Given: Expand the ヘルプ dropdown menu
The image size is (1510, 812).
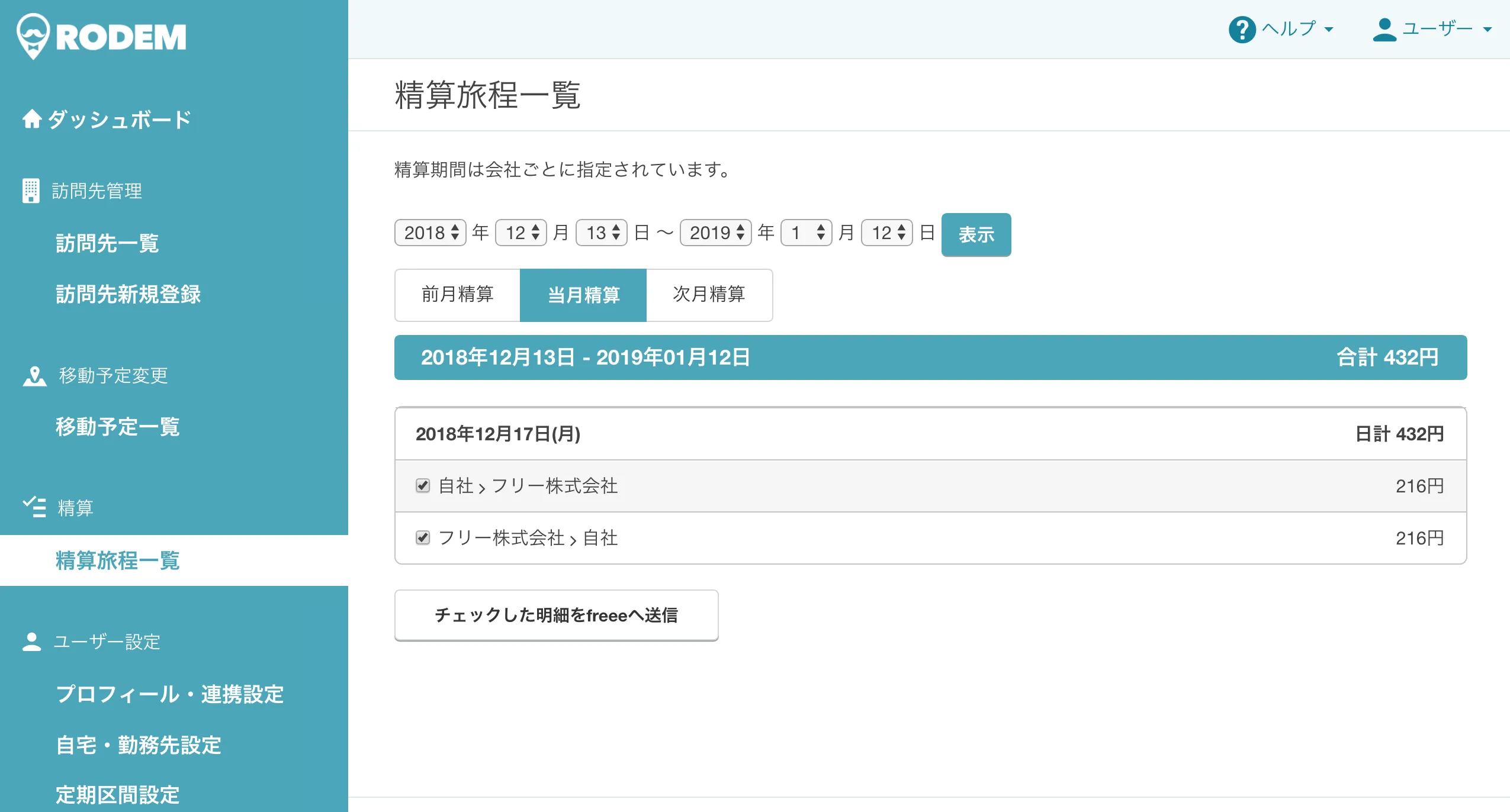Looking at the screenshot, I should click(x=1297, y=29).
